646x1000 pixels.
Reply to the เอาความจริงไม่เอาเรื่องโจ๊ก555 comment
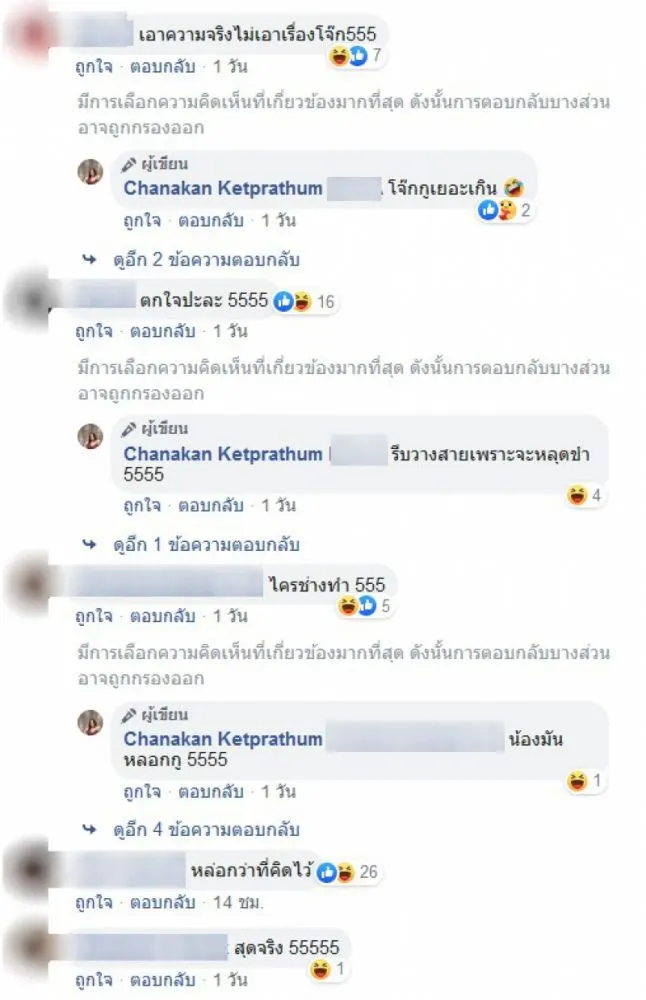pyautogui.click(x=163, y=66)
